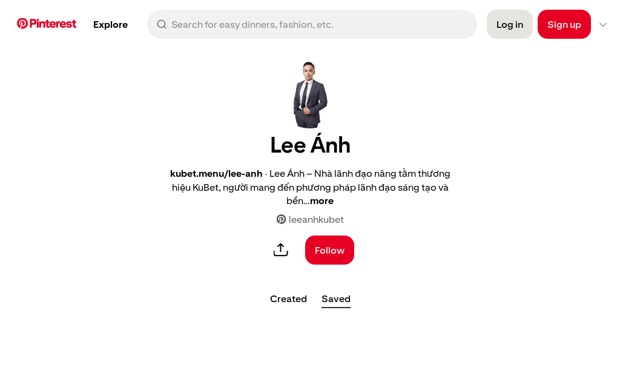This screenshot has height=370, width=620.
Task: Click the Sign up button
Action: click(x=564, y=25)
